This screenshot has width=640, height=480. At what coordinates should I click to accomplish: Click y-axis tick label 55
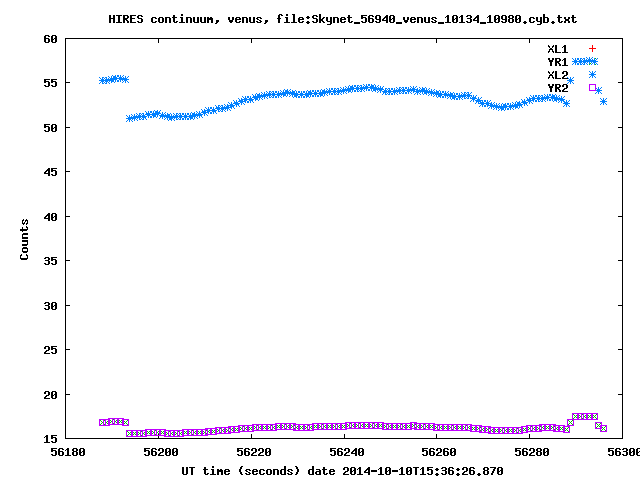pos(51,83)
